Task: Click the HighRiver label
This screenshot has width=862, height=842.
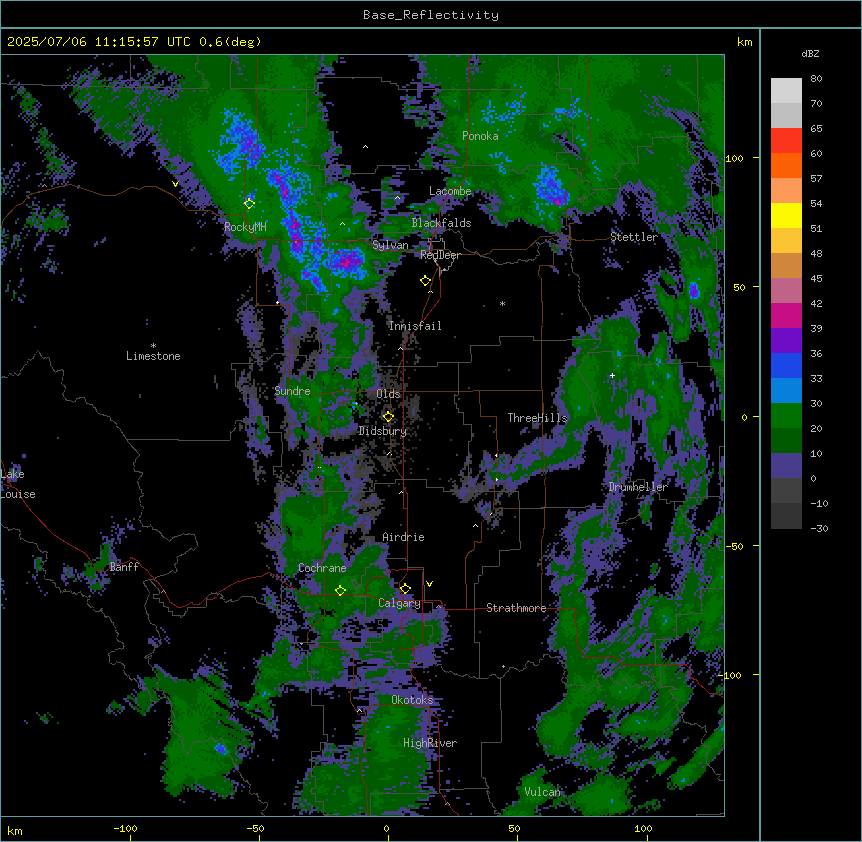Action: 430,743
